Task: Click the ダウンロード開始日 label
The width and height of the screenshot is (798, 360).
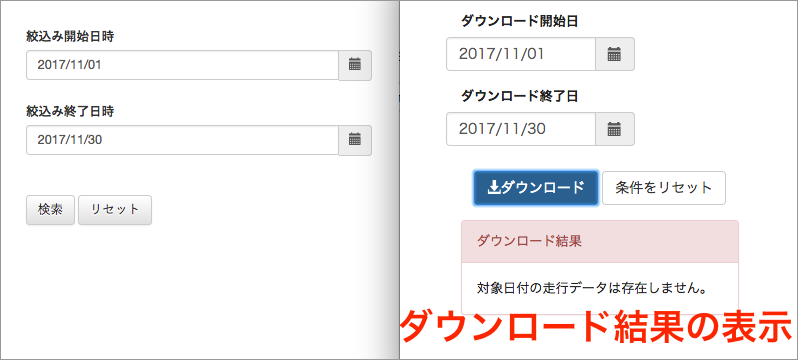Action: coord(520,21)
